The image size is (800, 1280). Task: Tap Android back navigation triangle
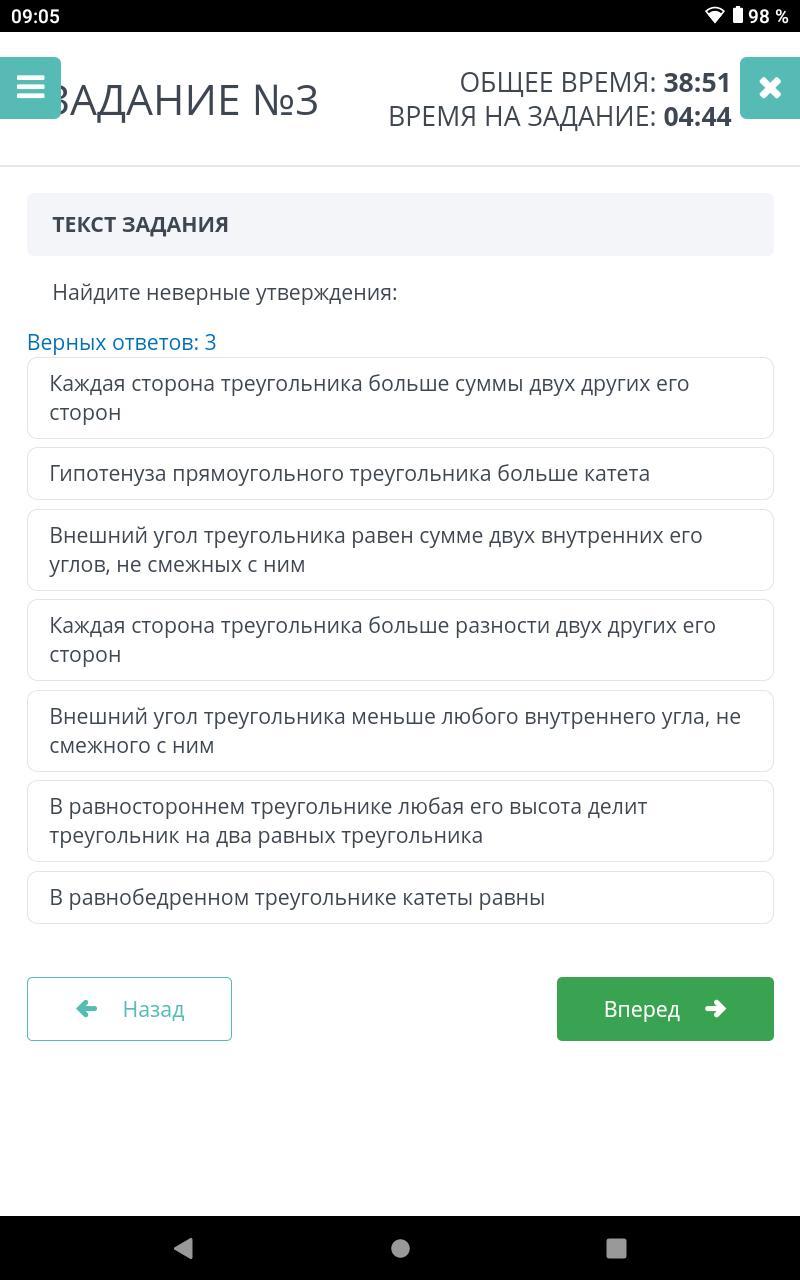pos(183,1247)
